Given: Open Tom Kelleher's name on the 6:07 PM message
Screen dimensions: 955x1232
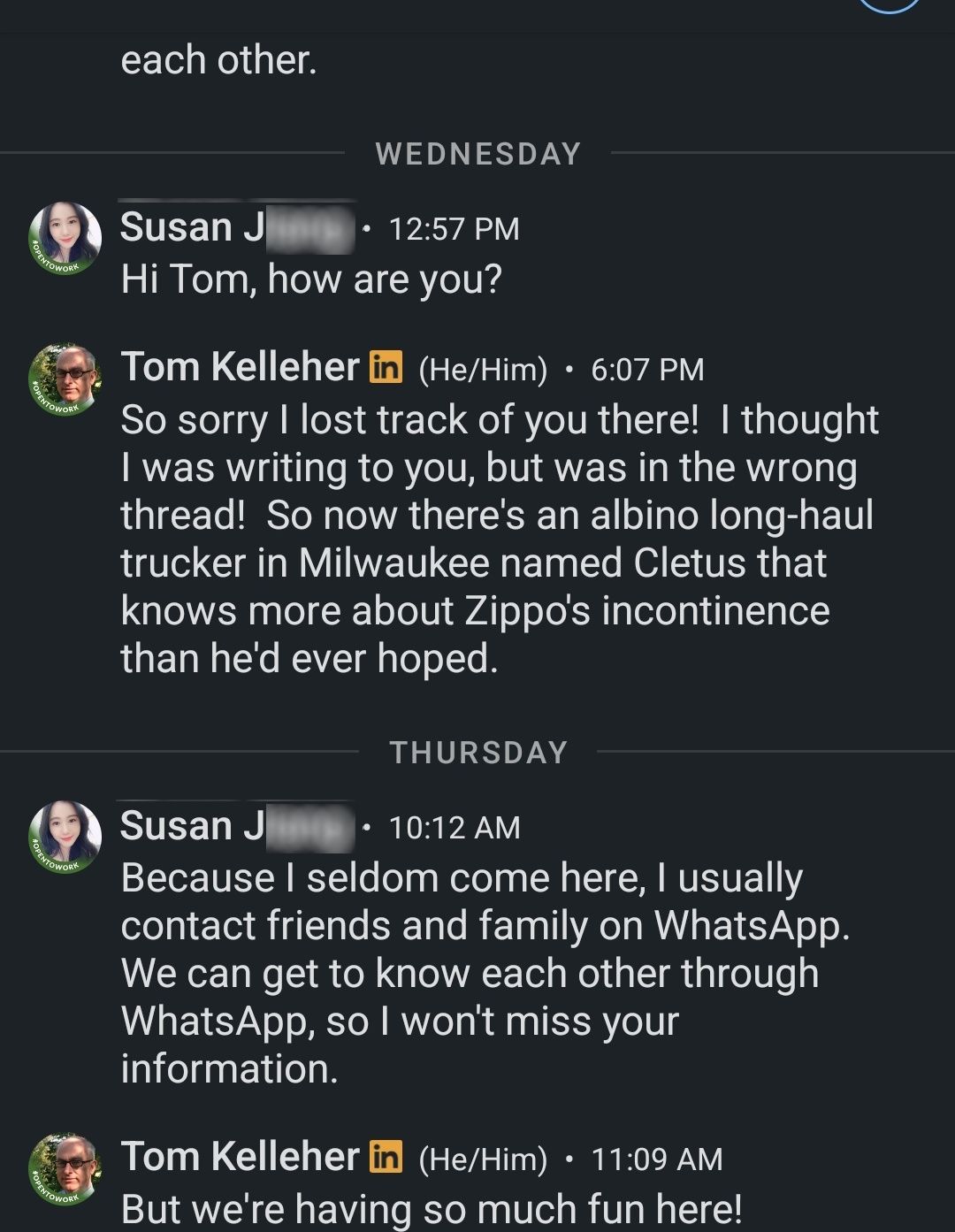Looking at the screenshot, I should click(x=240, y=367).
